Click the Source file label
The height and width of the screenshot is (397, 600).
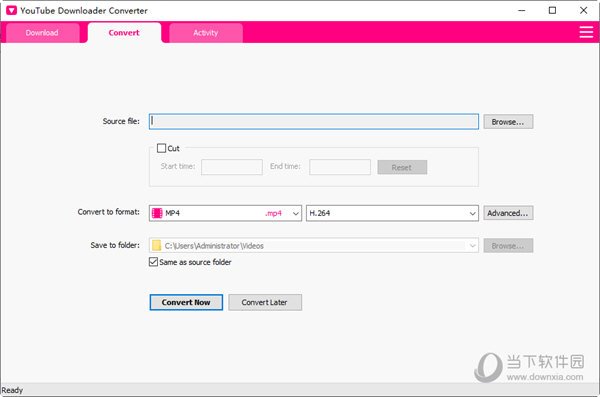point(121,121)
